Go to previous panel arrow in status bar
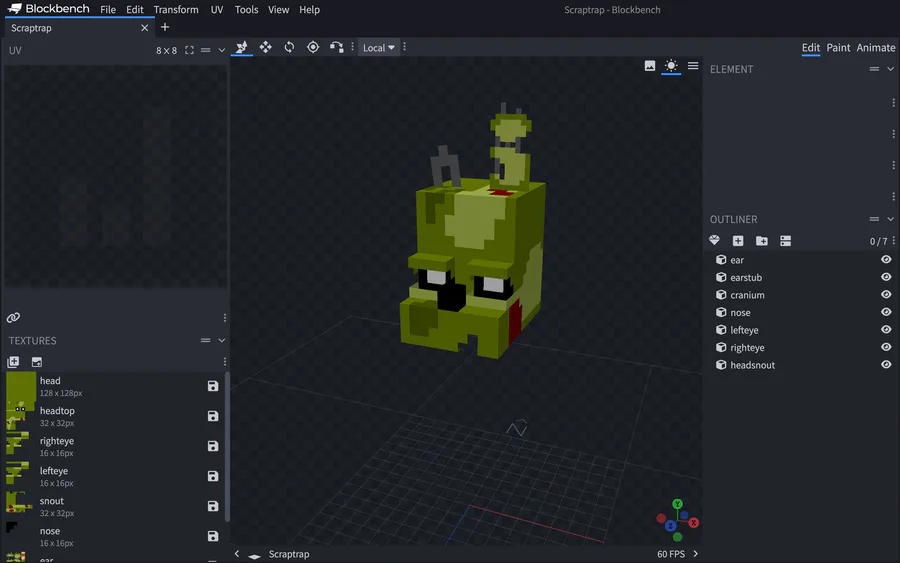 236,554
